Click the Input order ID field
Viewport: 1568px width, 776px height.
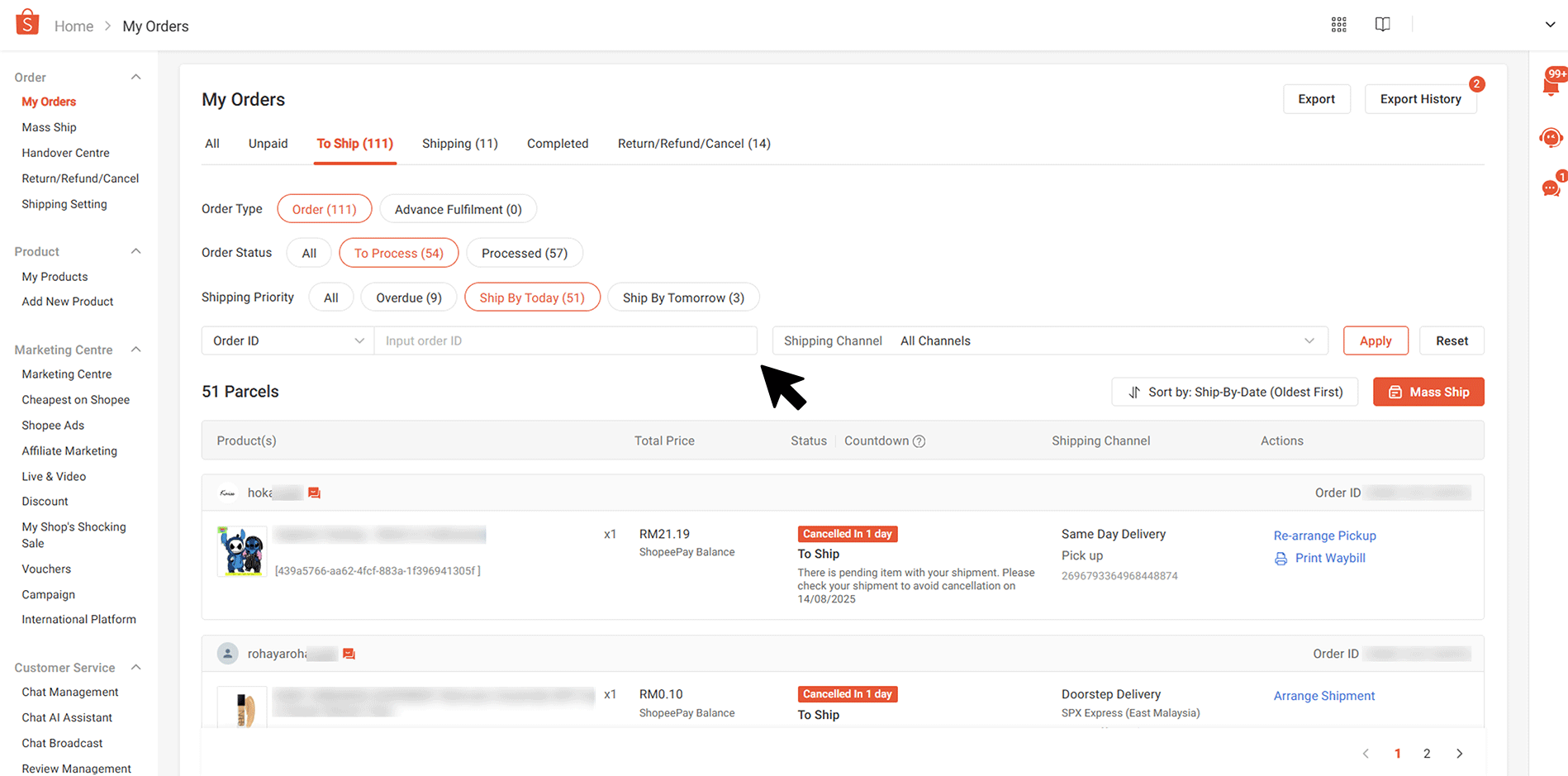click(x=566, y=340)
